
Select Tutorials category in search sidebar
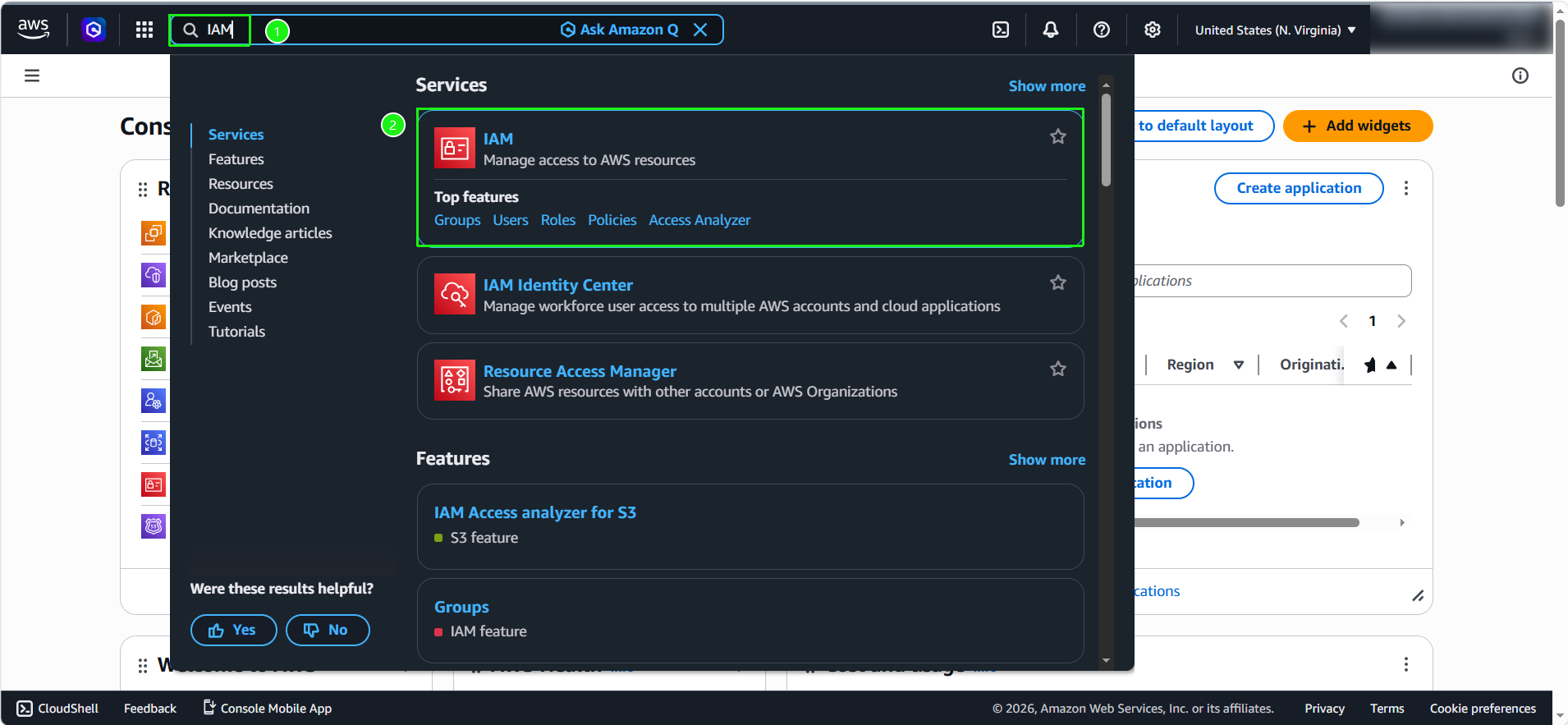(x=236, y=332)
